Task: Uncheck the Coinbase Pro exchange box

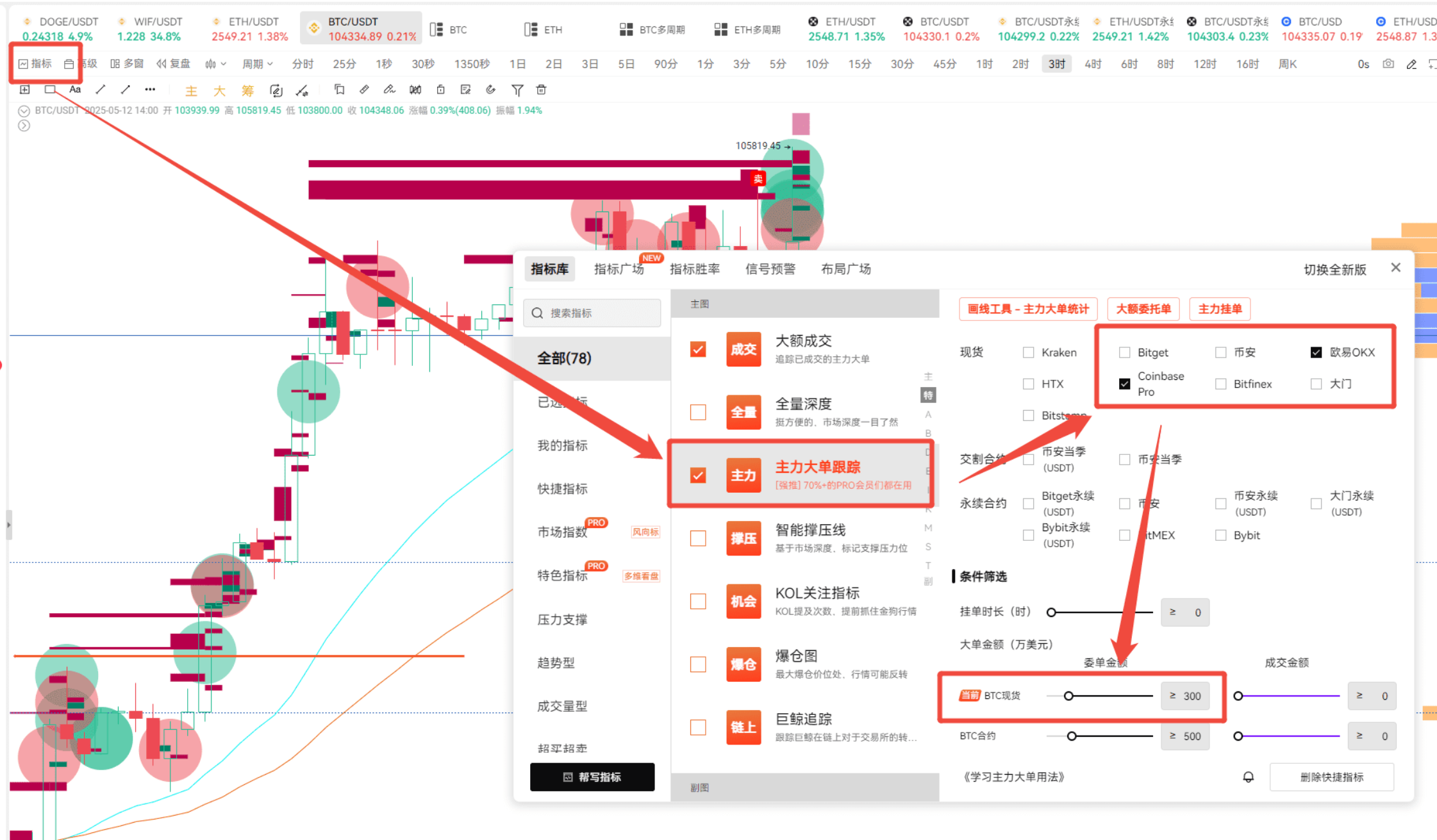Action: click(1124, 384)
